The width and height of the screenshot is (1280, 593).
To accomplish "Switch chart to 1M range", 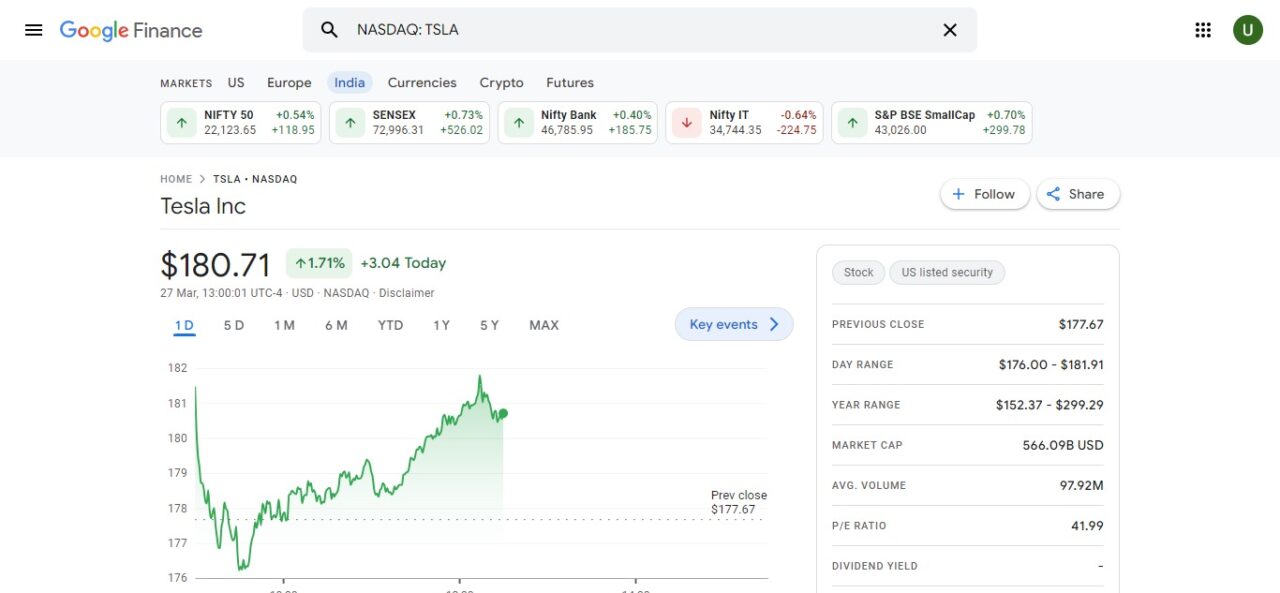I will 284,325.
